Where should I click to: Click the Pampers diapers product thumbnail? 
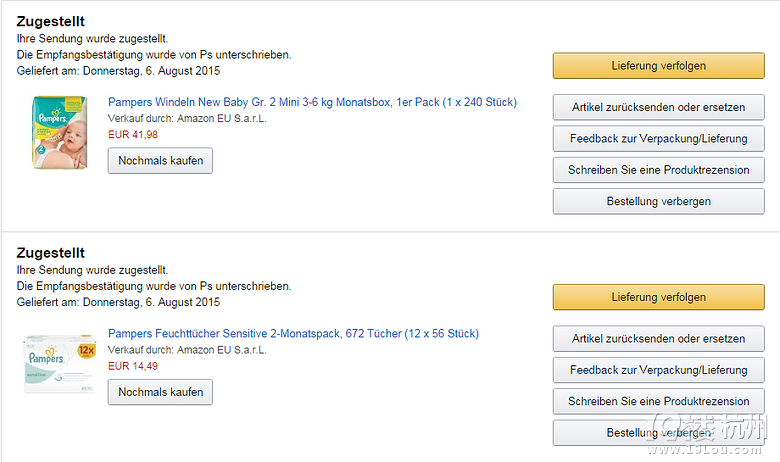[x=60, y=132]
